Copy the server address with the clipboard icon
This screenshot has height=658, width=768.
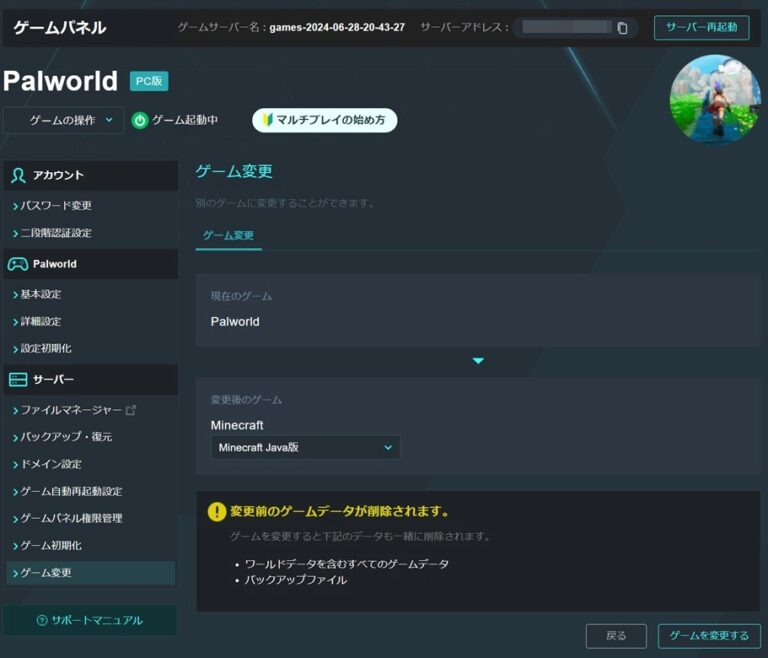point(622,28)
